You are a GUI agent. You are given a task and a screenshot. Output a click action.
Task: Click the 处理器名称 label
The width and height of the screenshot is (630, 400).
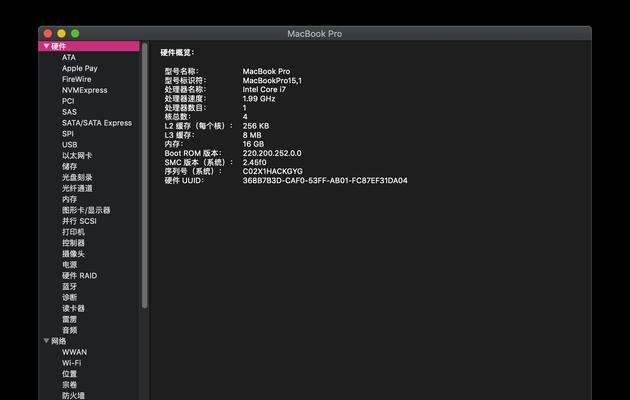pos(185,90)
